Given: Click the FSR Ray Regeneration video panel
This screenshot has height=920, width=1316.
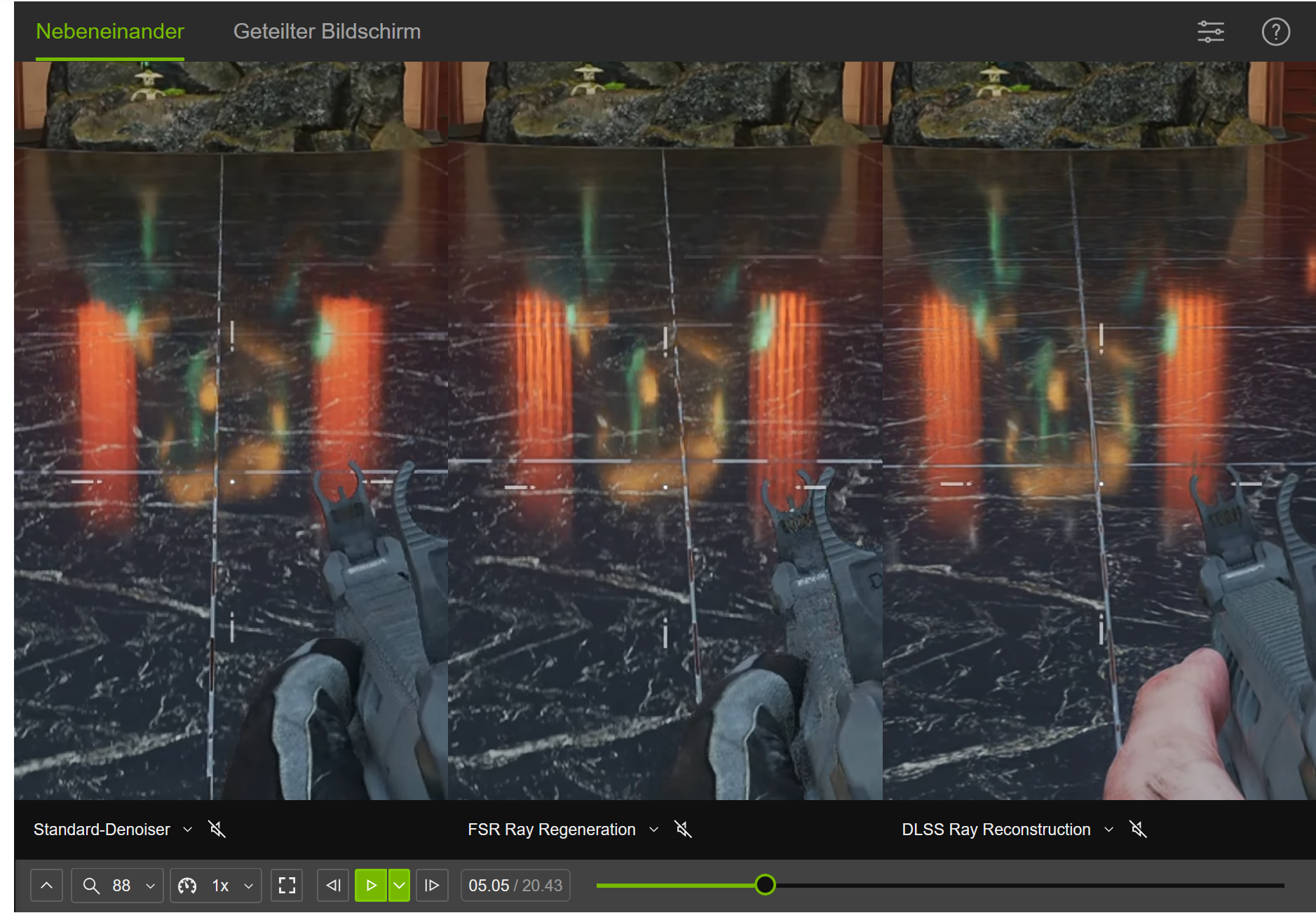Looking at the screenshot, I should (665, 431).
